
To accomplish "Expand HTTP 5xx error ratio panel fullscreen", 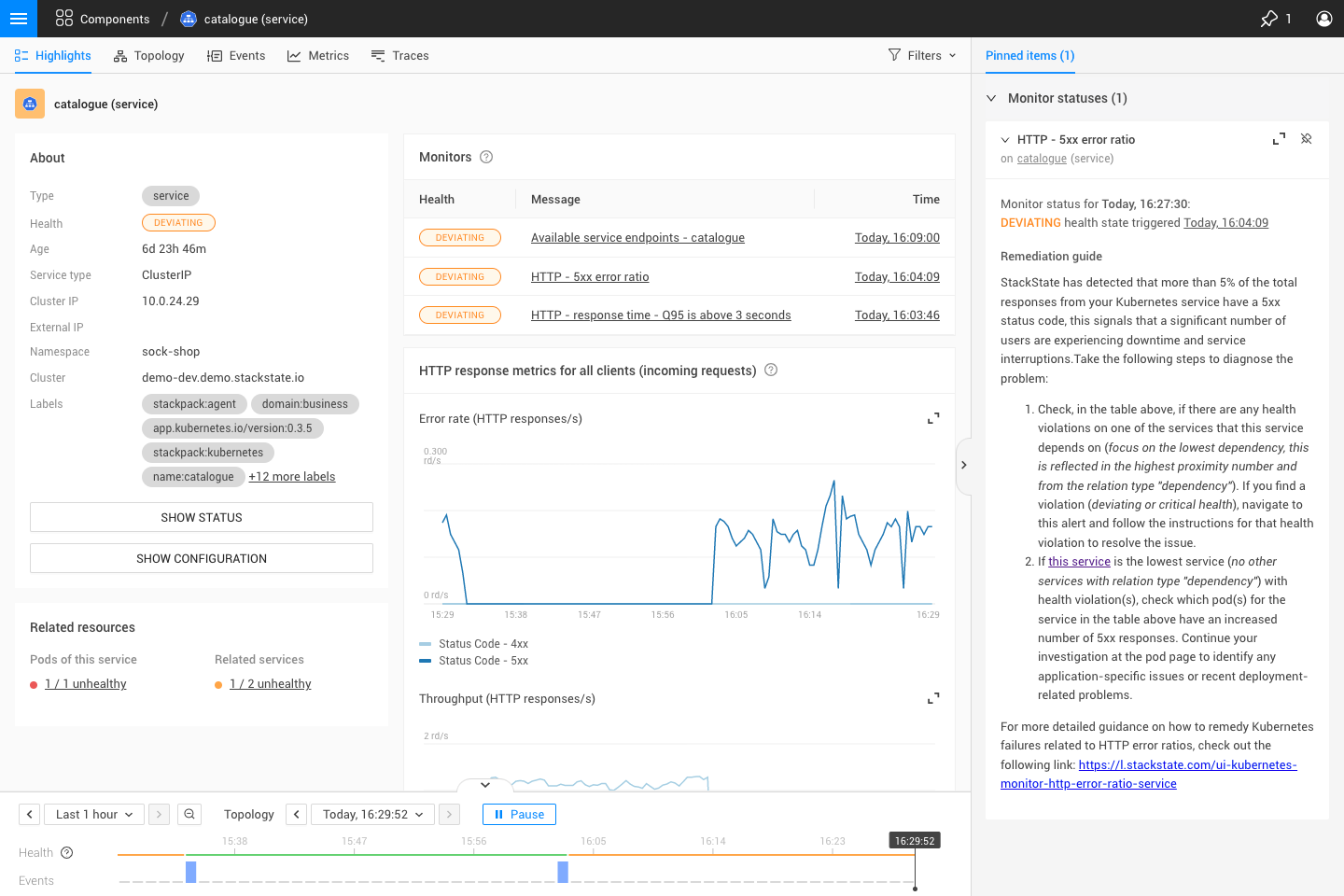I will [1279, 139].
